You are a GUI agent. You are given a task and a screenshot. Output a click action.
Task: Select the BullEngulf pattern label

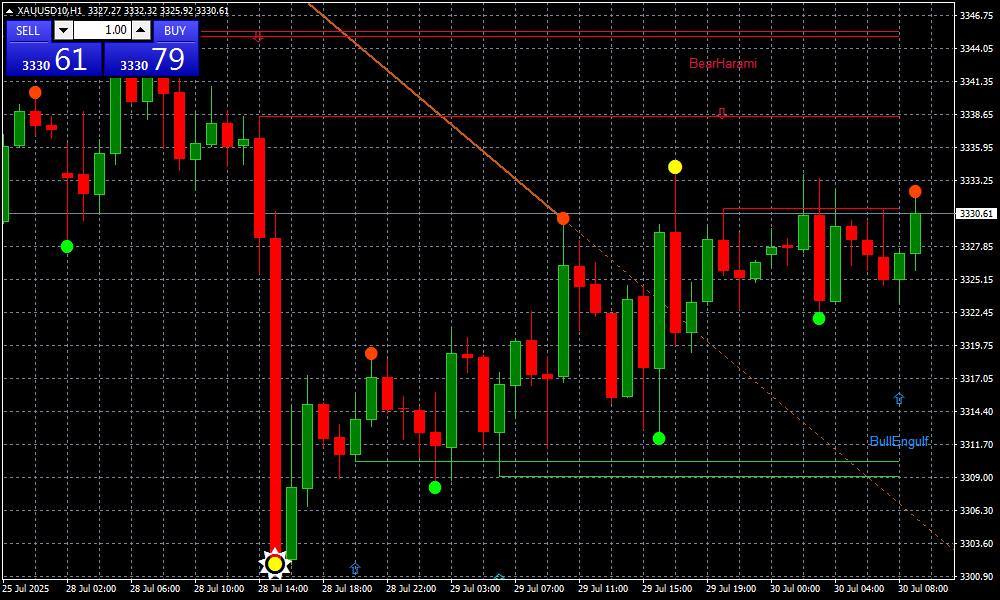click(x=899, y=441)
